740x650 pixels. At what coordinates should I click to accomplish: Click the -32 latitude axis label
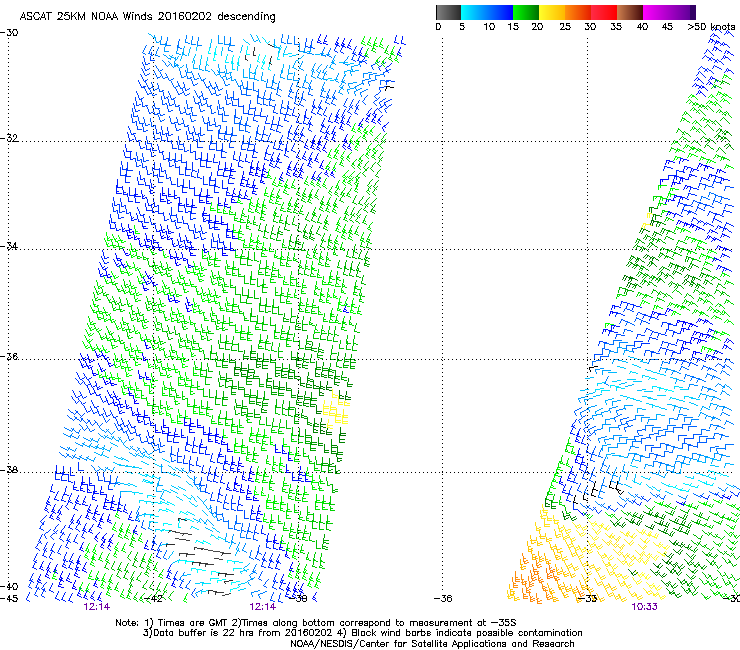click(9, 138)
